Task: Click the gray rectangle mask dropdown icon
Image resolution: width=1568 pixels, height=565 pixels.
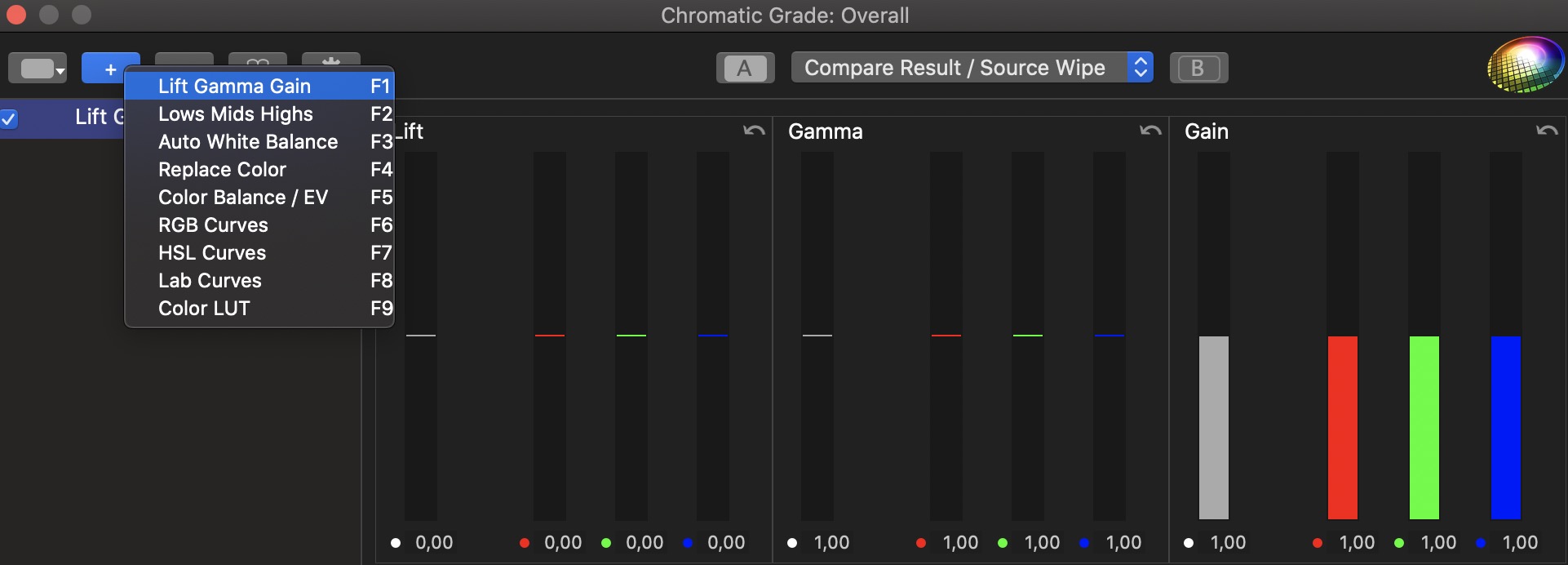Action: [38, 69]
